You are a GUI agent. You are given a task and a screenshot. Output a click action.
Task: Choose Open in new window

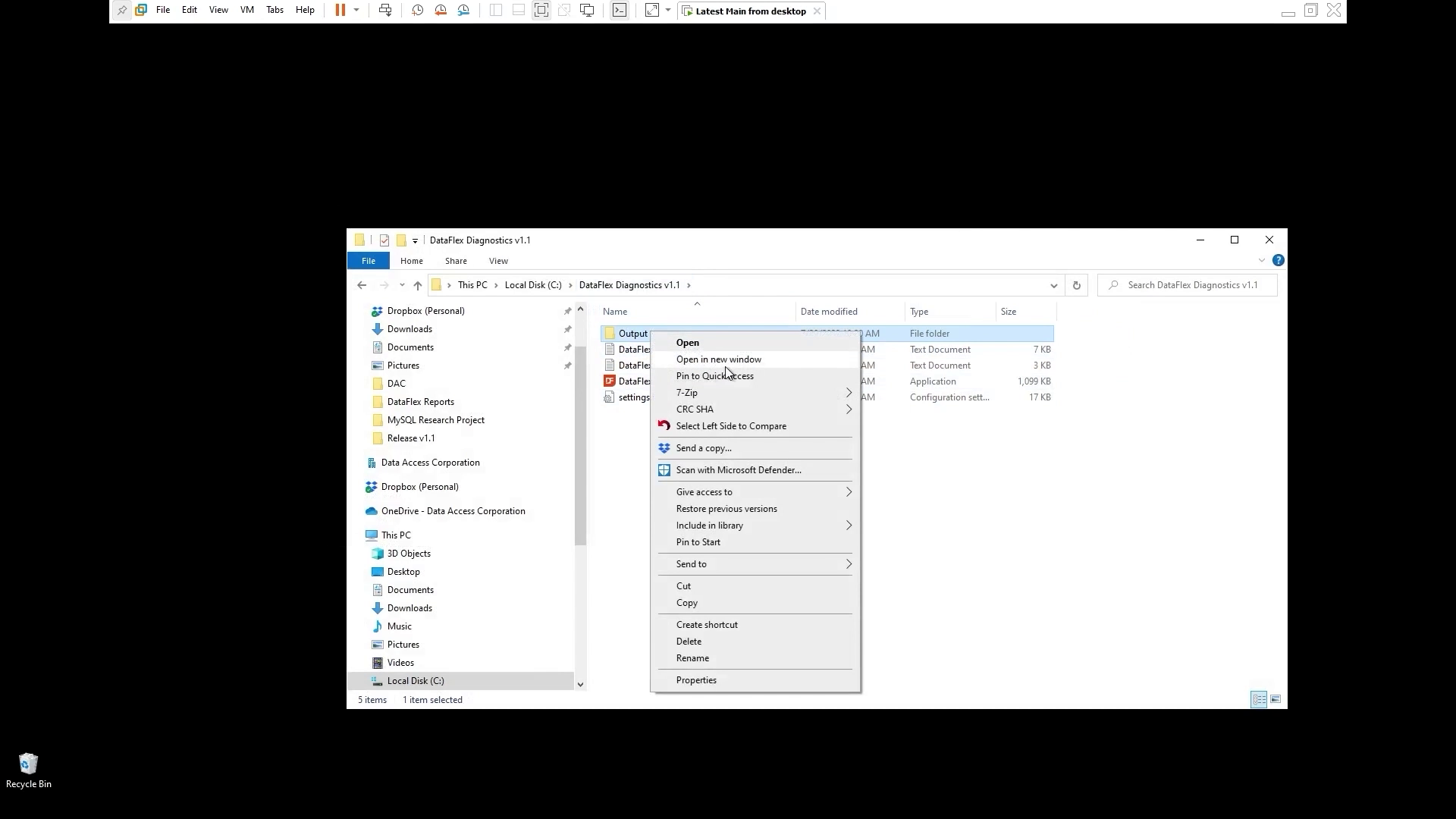pos(756,359)
